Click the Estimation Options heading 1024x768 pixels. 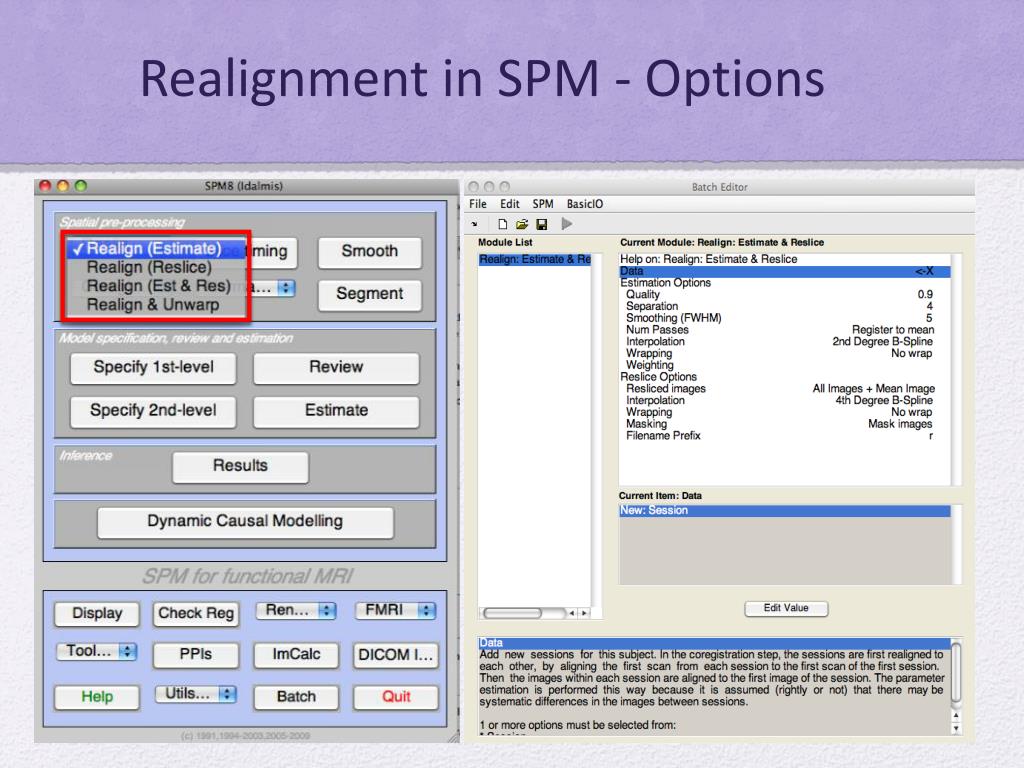tap(665, 283)
